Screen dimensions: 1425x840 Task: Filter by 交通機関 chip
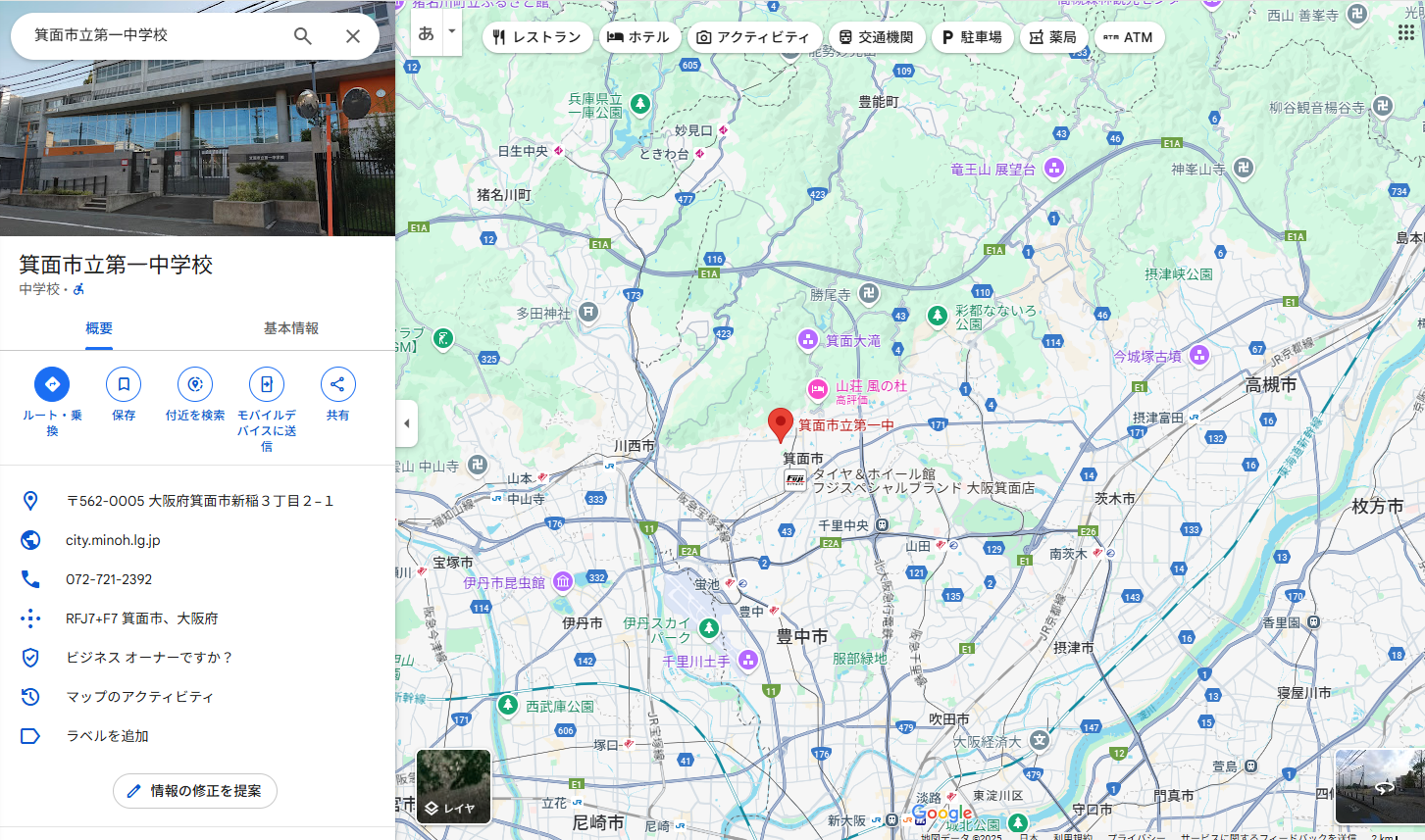[x=876, y=37]
